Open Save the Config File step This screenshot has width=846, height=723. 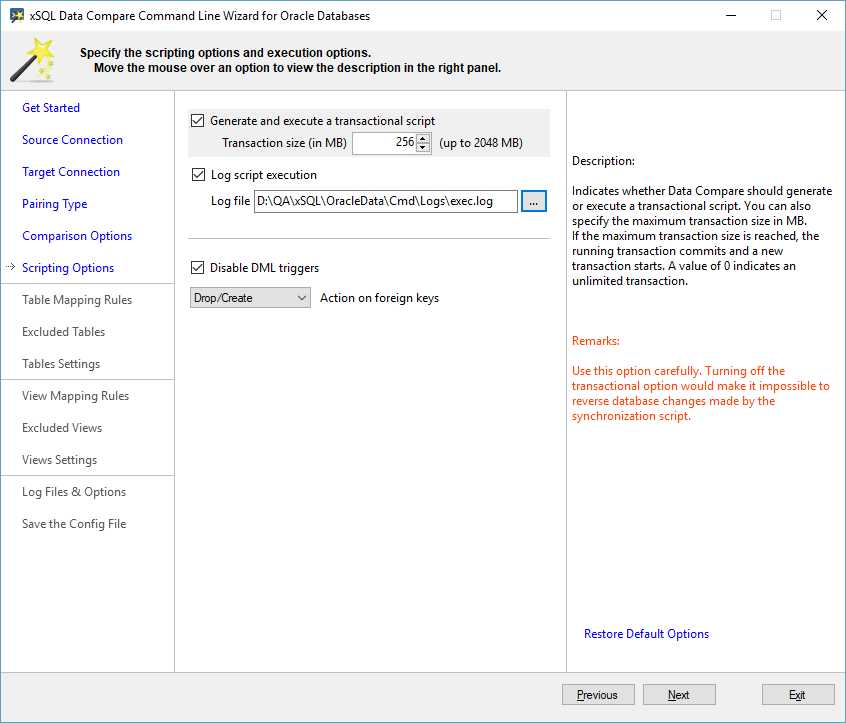pos(74,524)
